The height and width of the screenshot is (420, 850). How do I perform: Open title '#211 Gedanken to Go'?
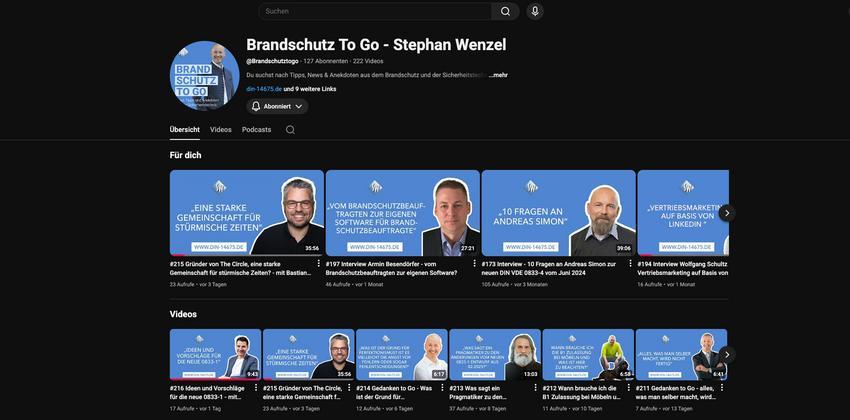[675, 392]
